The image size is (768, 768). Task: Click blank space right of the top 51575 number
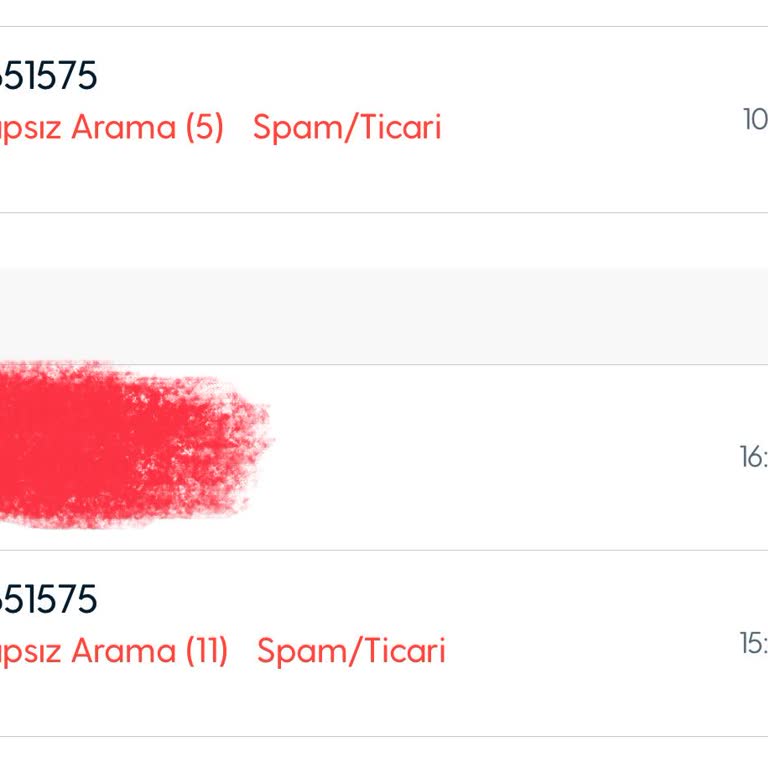(400, 76)
